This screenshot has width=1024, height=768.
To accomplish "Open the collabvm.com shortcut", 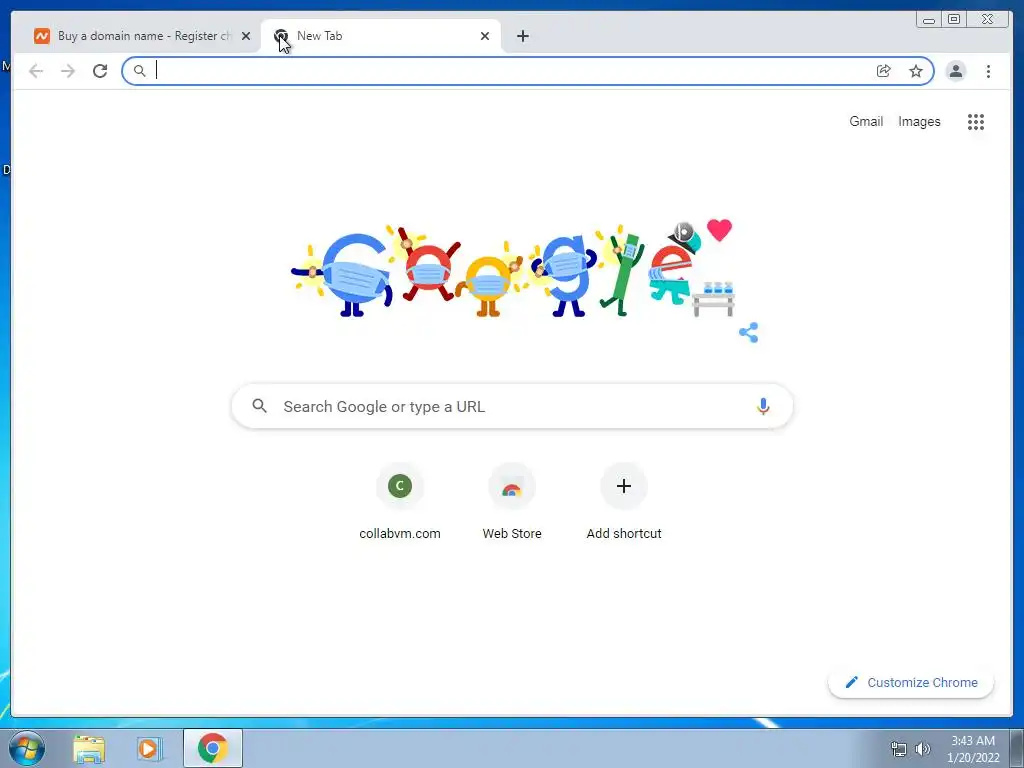I will point(400,502).
